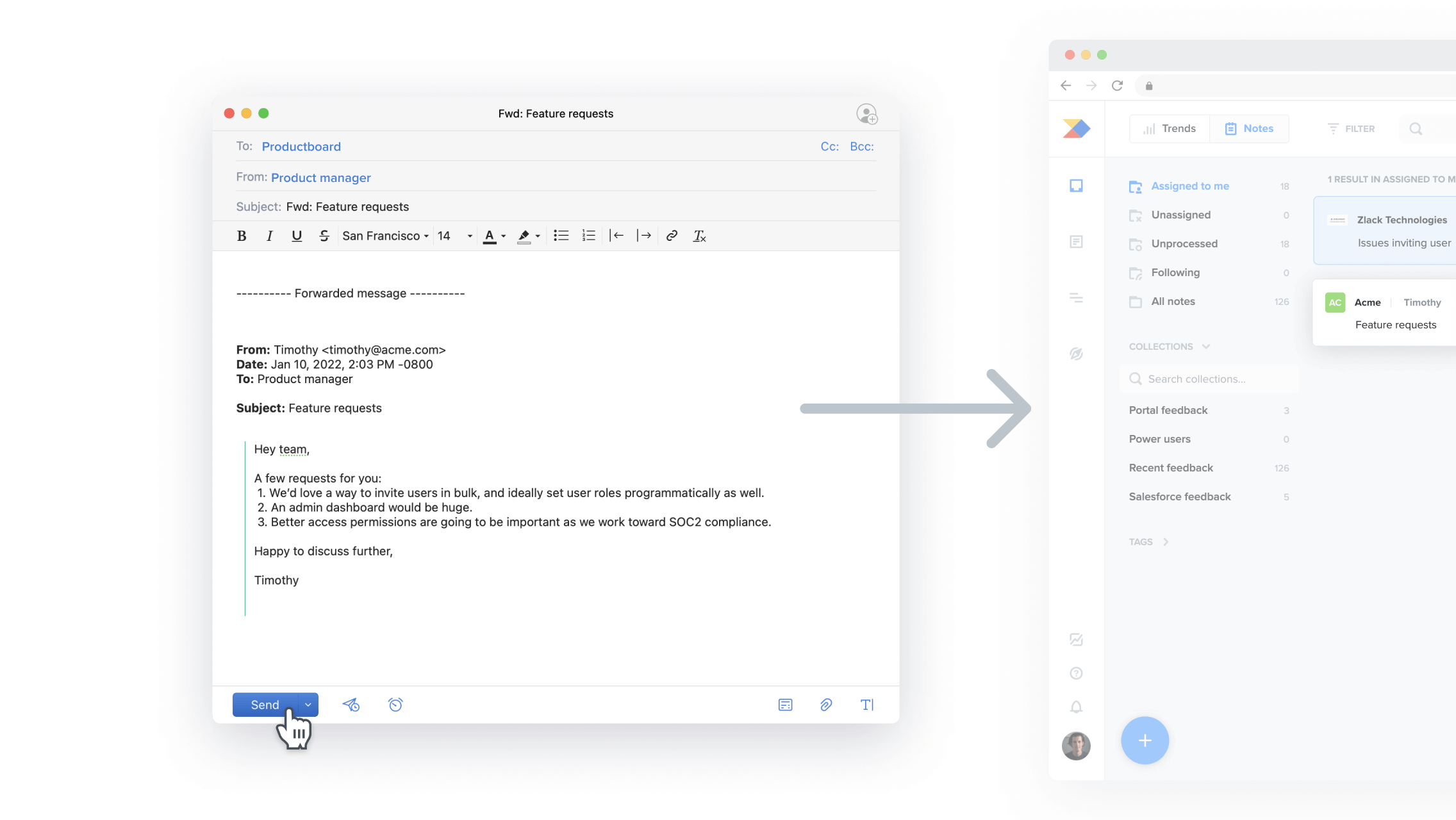Click the Productboard logo icon

point(1077,129)
